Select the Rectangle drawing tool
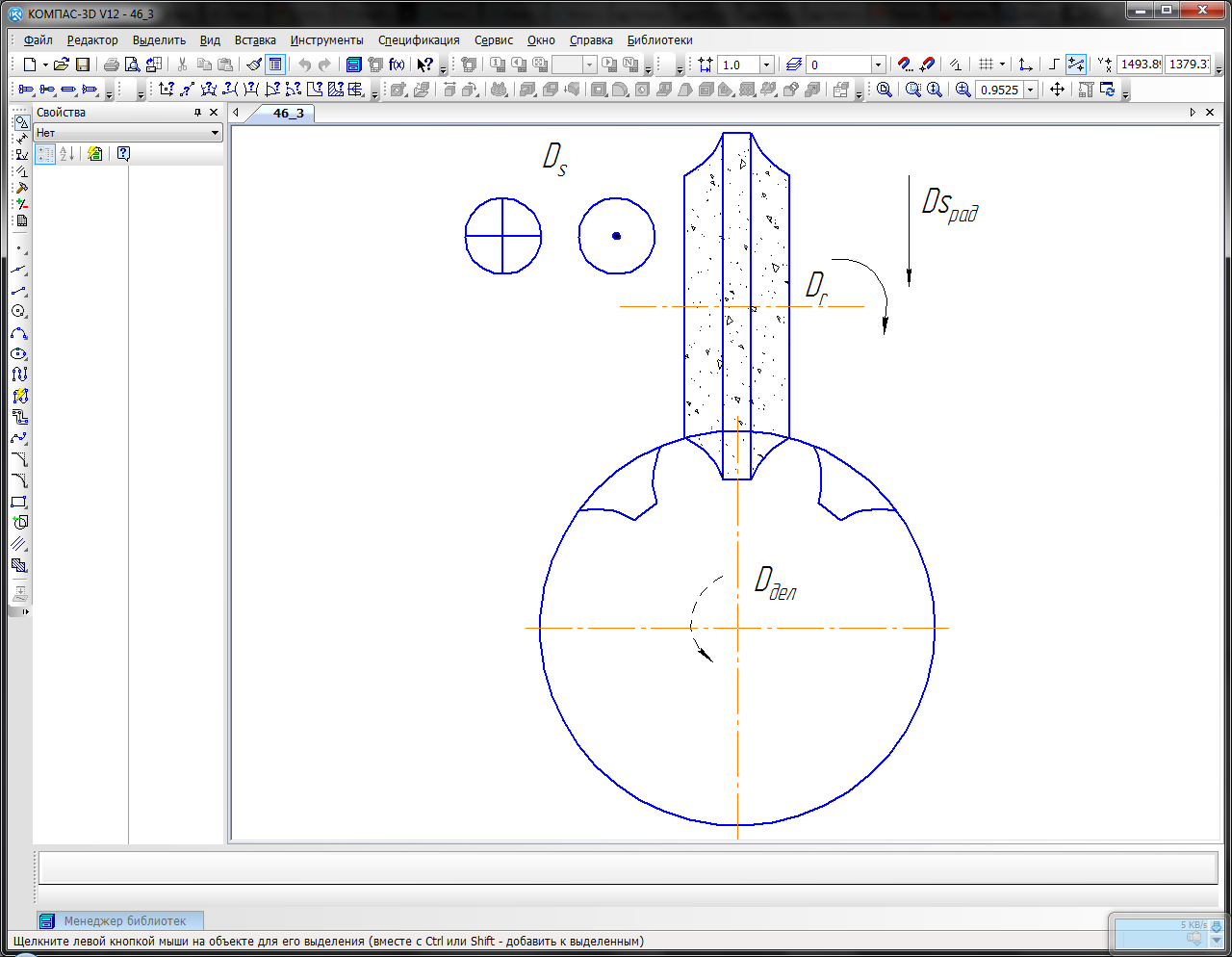Viewport: 1232px width, 957px height. click(x=19, y=502)
